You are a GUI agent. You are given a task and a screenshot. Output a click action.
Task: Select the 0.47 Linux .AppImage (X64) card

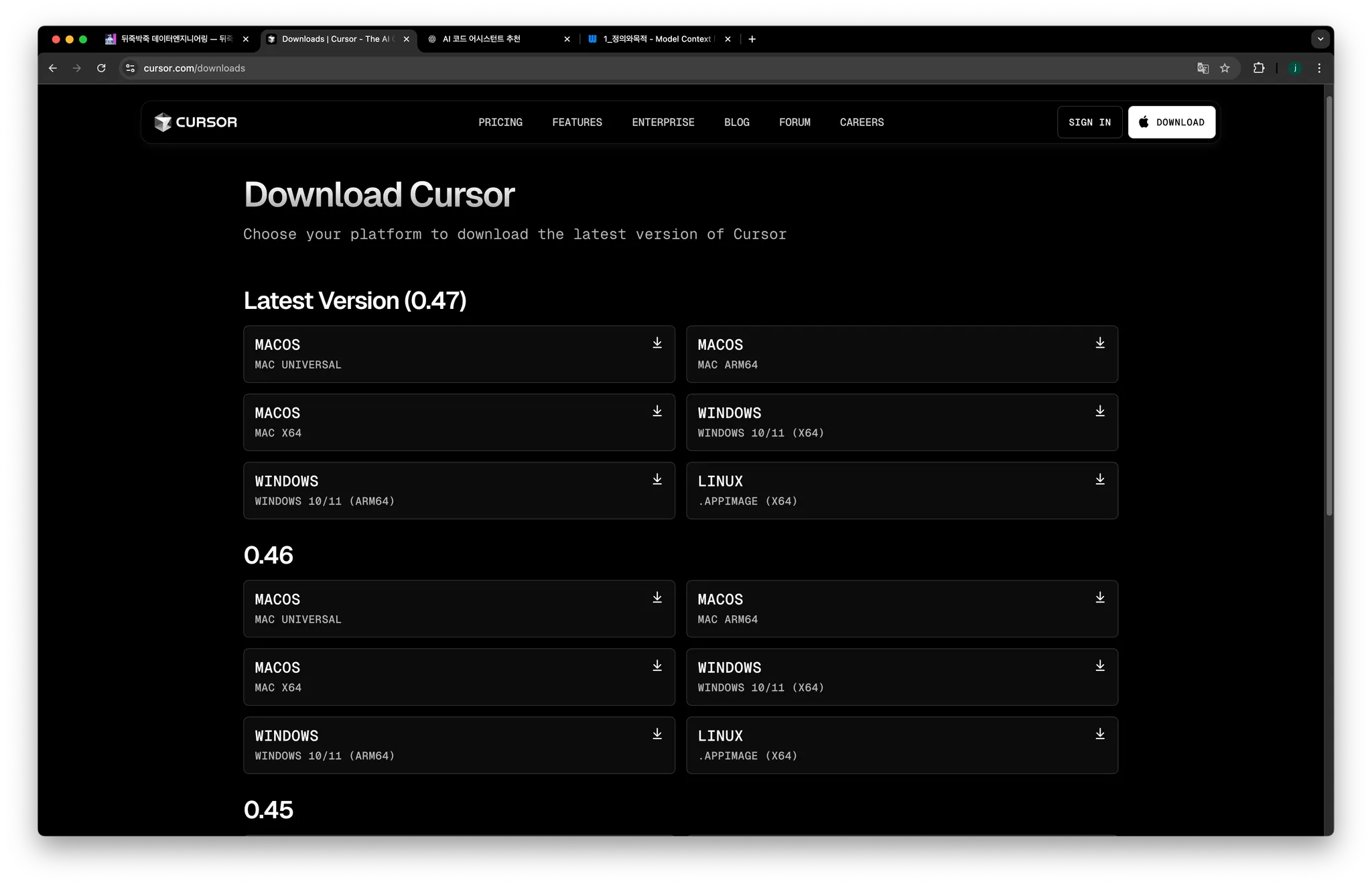coord(902,491)
